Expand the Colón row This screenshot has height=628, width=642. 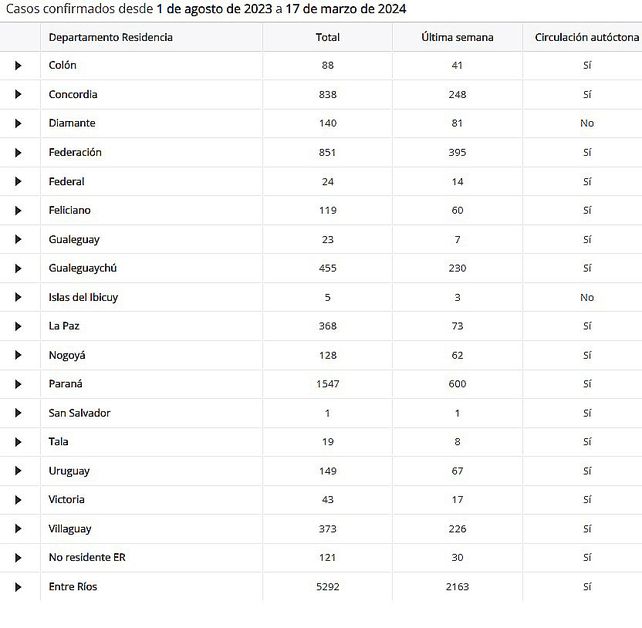18,65
